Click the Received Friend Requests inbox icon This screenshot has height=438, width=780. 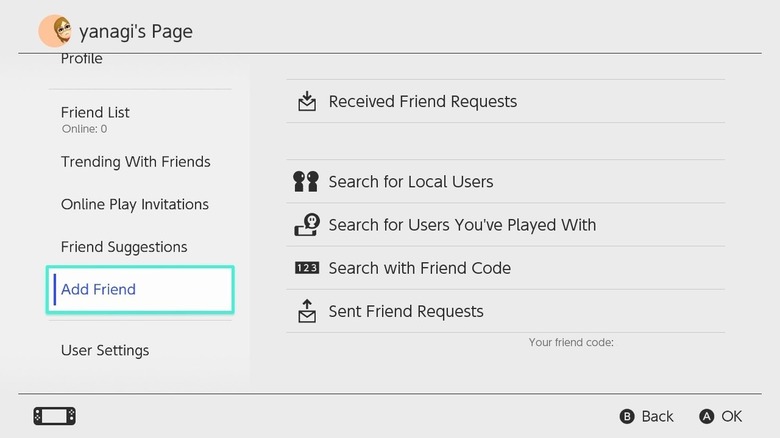tap(306, 101)
